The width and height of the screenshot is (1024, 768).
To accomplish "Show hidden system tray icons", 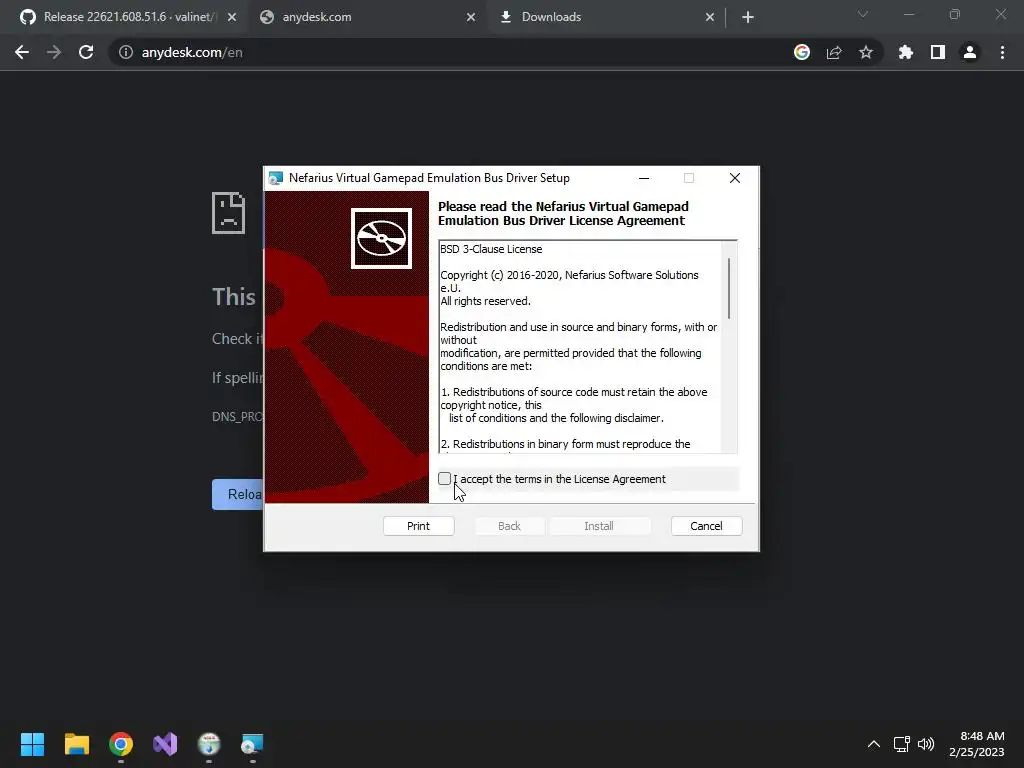I will tap(874, 744).
